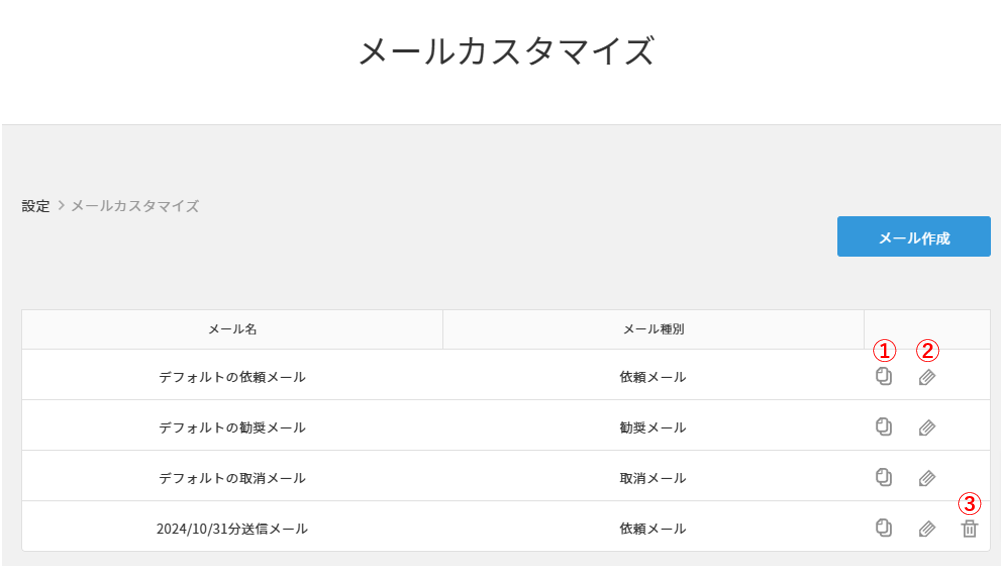Select the 2024/10/31分送信メール name cell
Screen dimensions: 1005x568
232,528
